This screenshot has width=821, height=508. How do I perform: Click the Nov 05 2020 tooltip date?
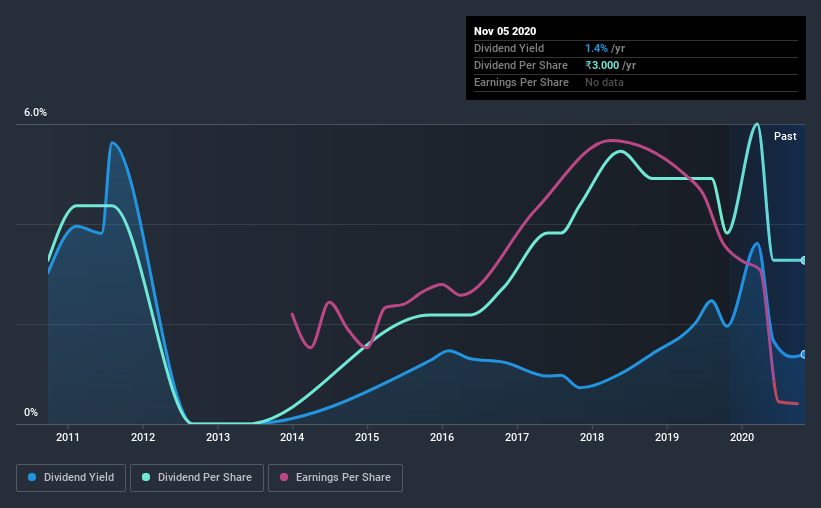pos(505,31)
